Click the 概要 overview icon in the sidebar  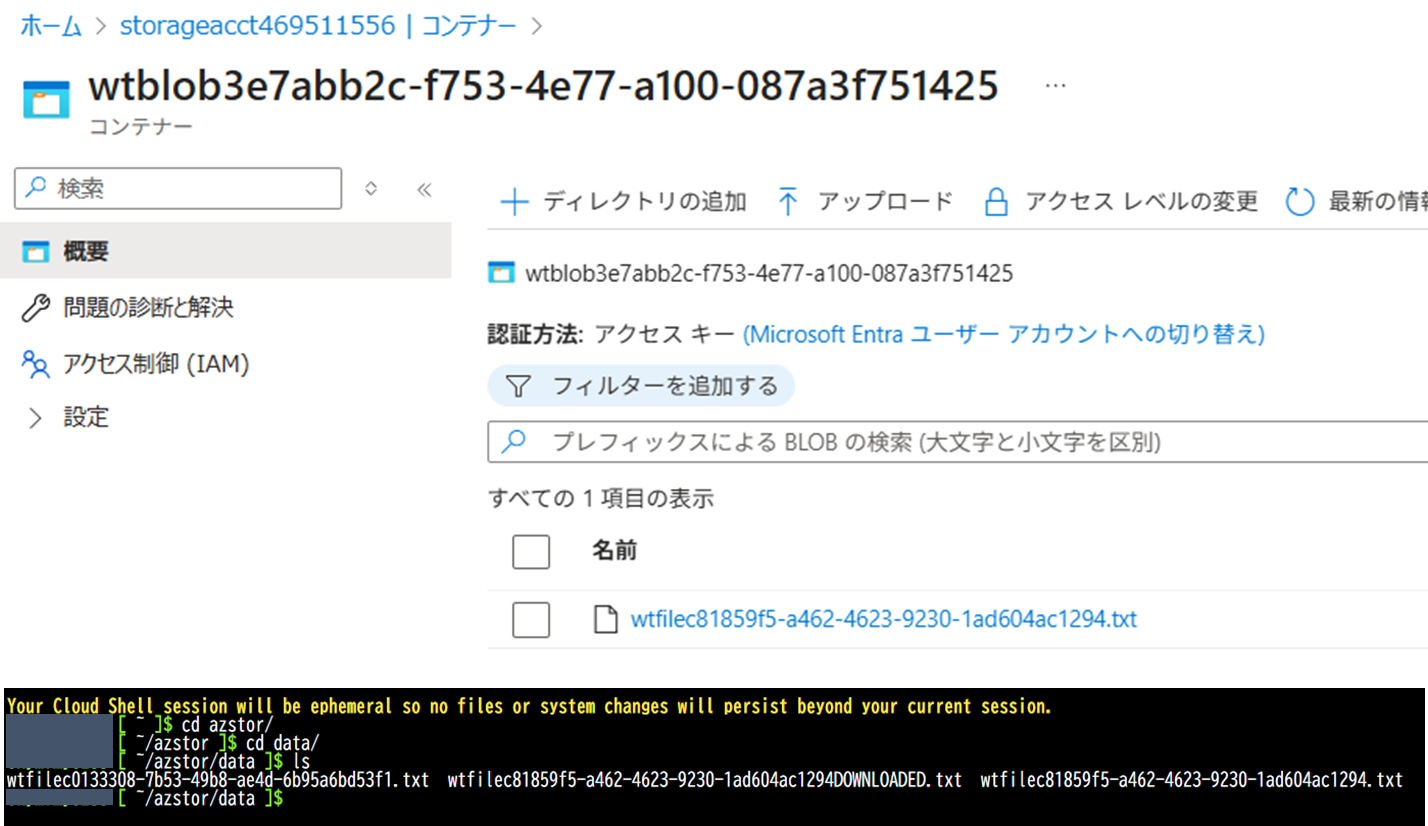tap(36, 252)
